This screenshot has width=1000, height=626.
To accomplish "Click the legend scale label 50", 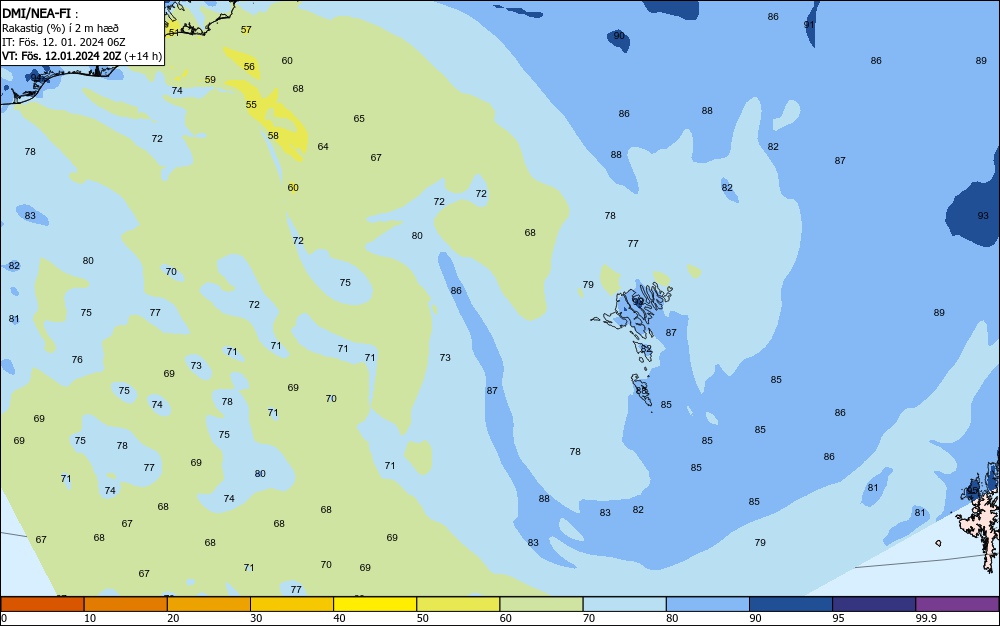I will pyautogui.click(x=422, y=618).
